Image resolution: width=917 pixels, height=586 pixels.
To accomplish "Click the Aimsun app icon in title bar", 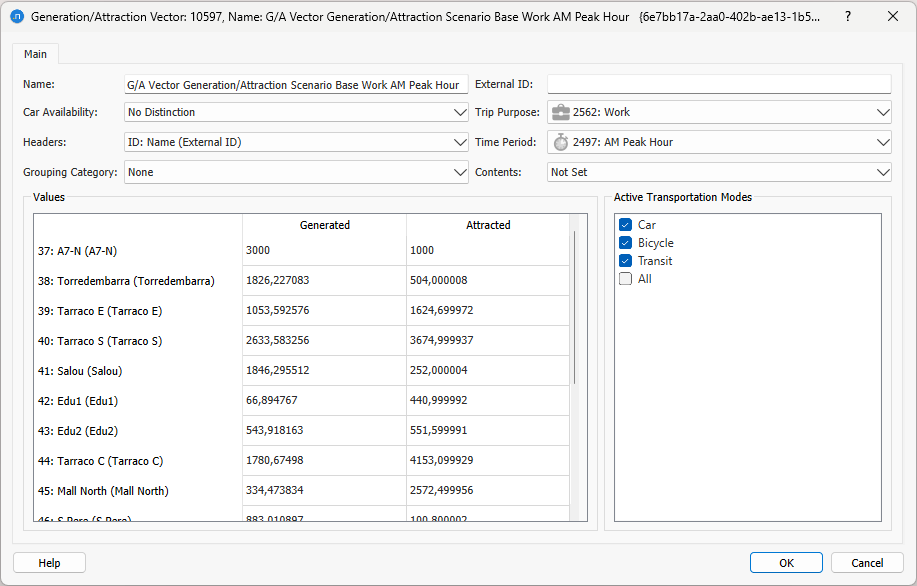I will (x=17, y=17).
